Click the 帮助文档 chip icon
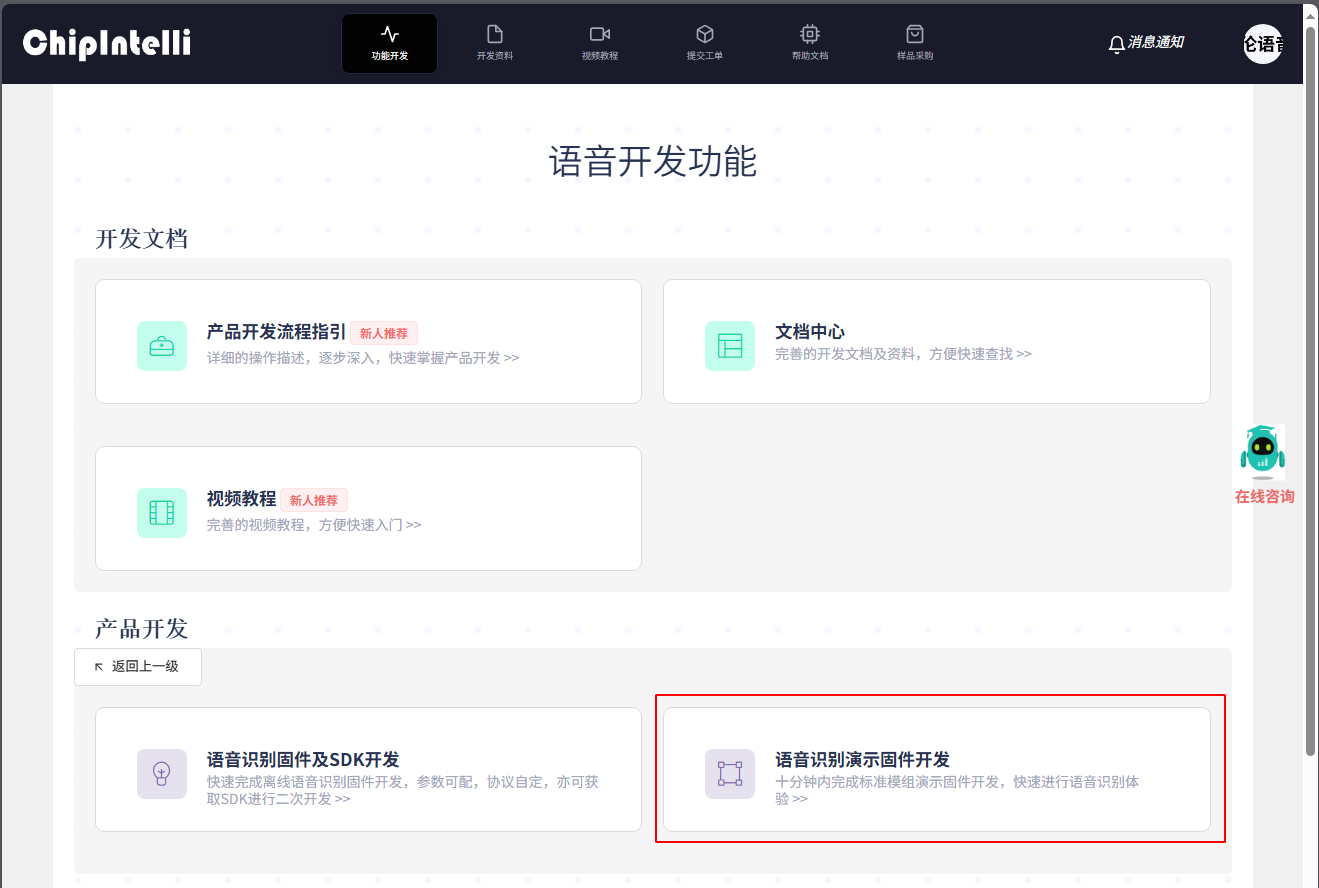 click(809, 35)
